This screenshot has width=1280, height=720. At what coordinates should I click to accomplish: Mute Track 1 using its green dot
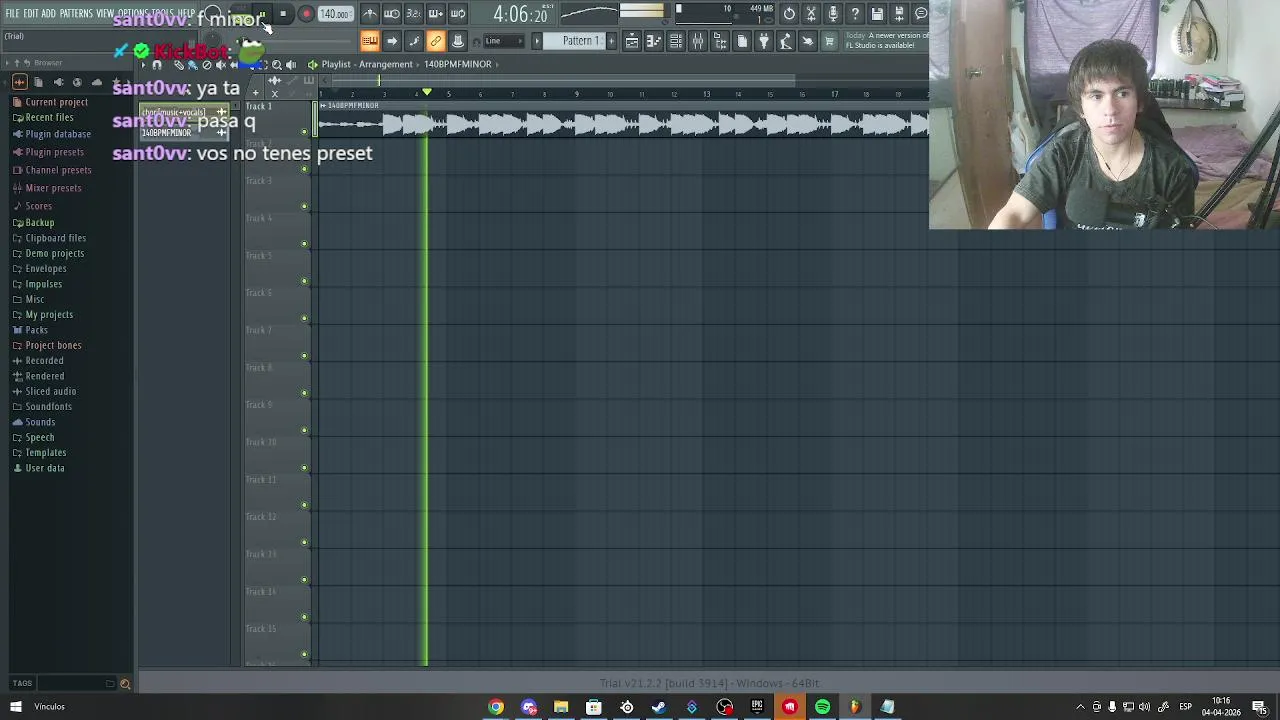[304, 132]
